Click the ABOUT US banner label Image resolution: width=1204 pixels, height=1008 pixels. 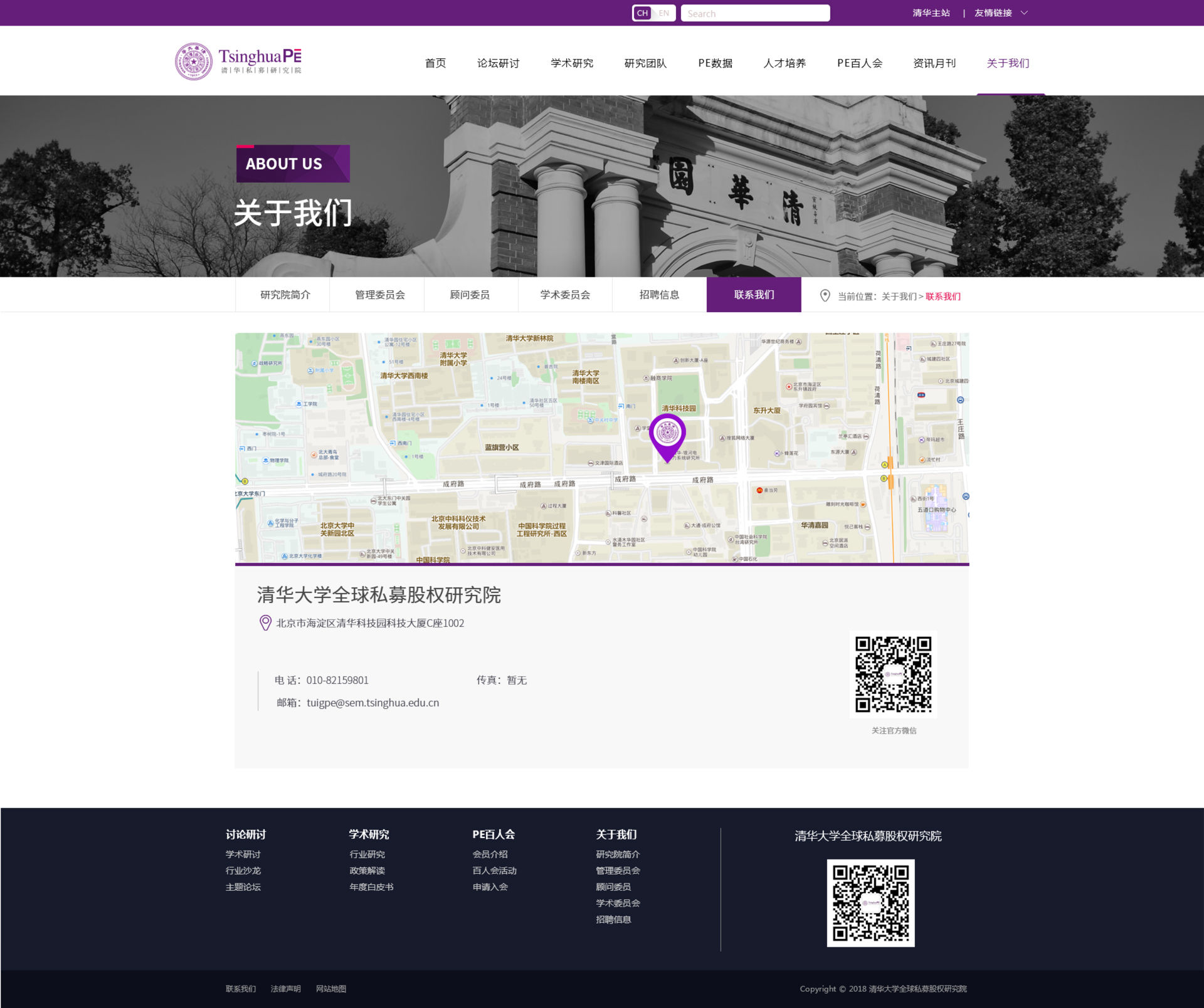coord(293,164)
